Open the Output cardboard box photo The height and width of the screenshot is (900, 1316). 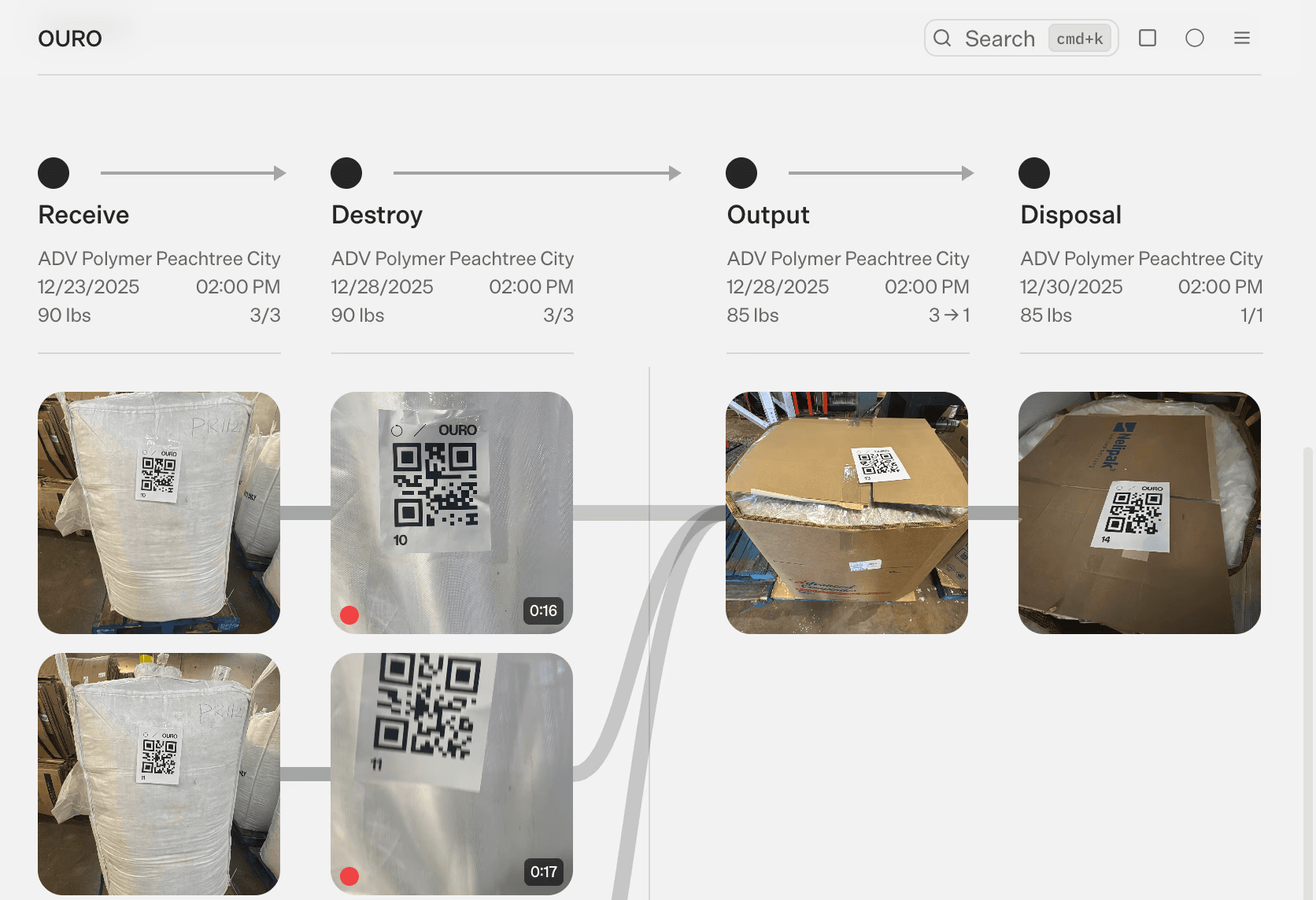point(847,513)
